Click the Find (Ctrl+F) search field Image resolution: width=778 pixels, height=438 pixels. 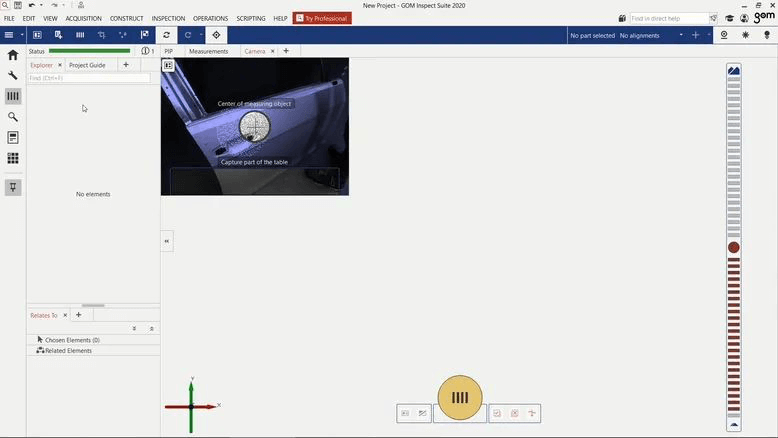[x=89, y=78]
